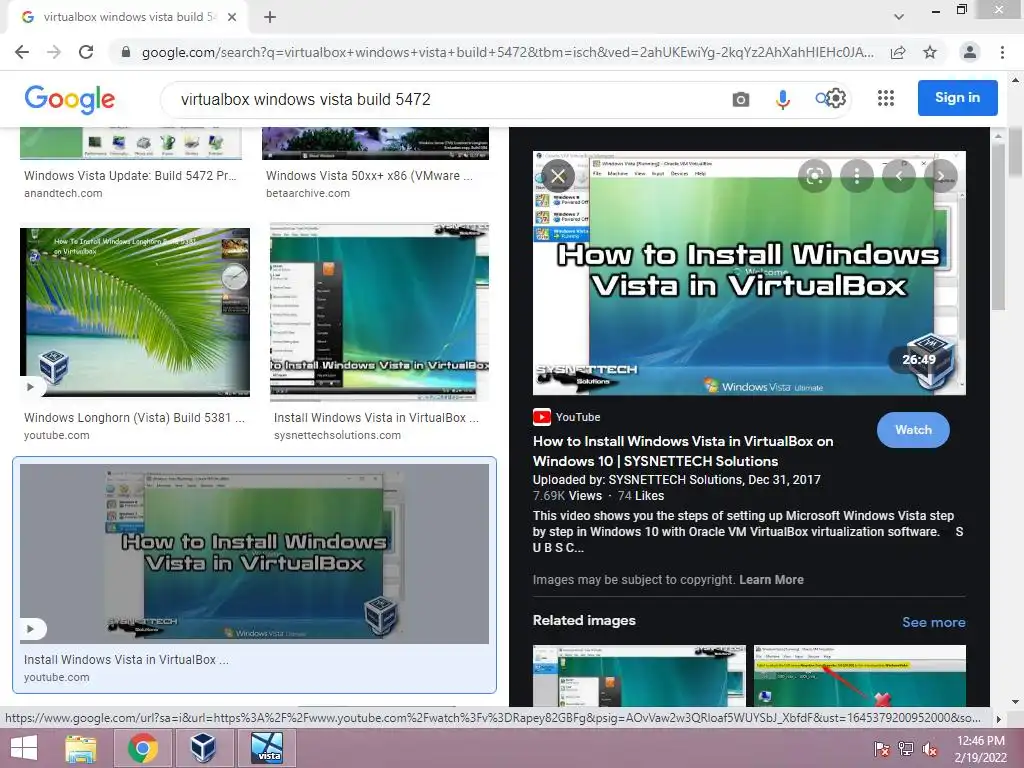This screenshot has height=768, width=1024.
Task: Open the Windows Longhorn Build 5381 thumbnail
Action: (135, 312)
